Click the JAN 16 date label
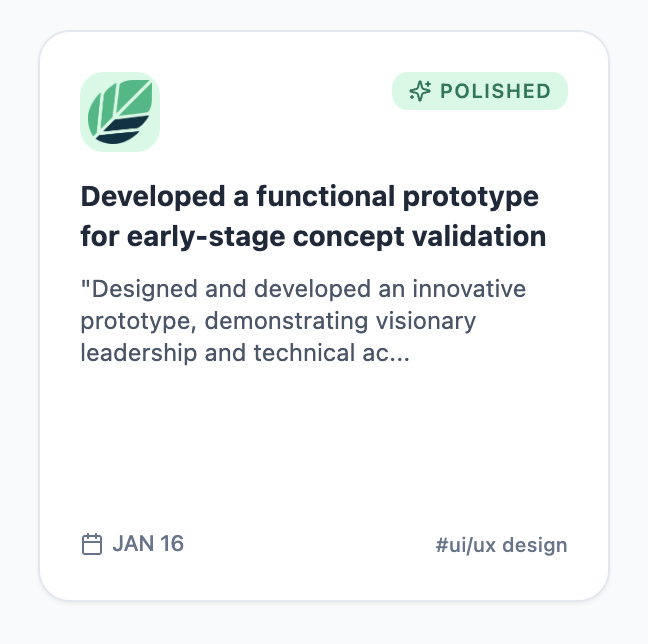648x644 pixels. pyautogui.click(x=148, y=544)
